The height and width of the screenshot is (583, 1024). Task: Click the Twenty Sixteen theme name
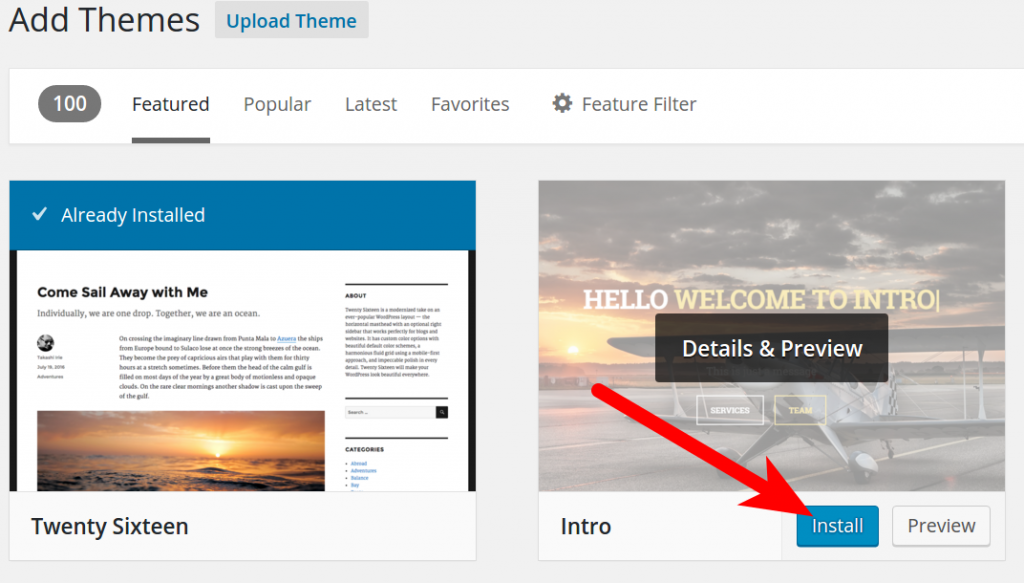tap(109, 526)
